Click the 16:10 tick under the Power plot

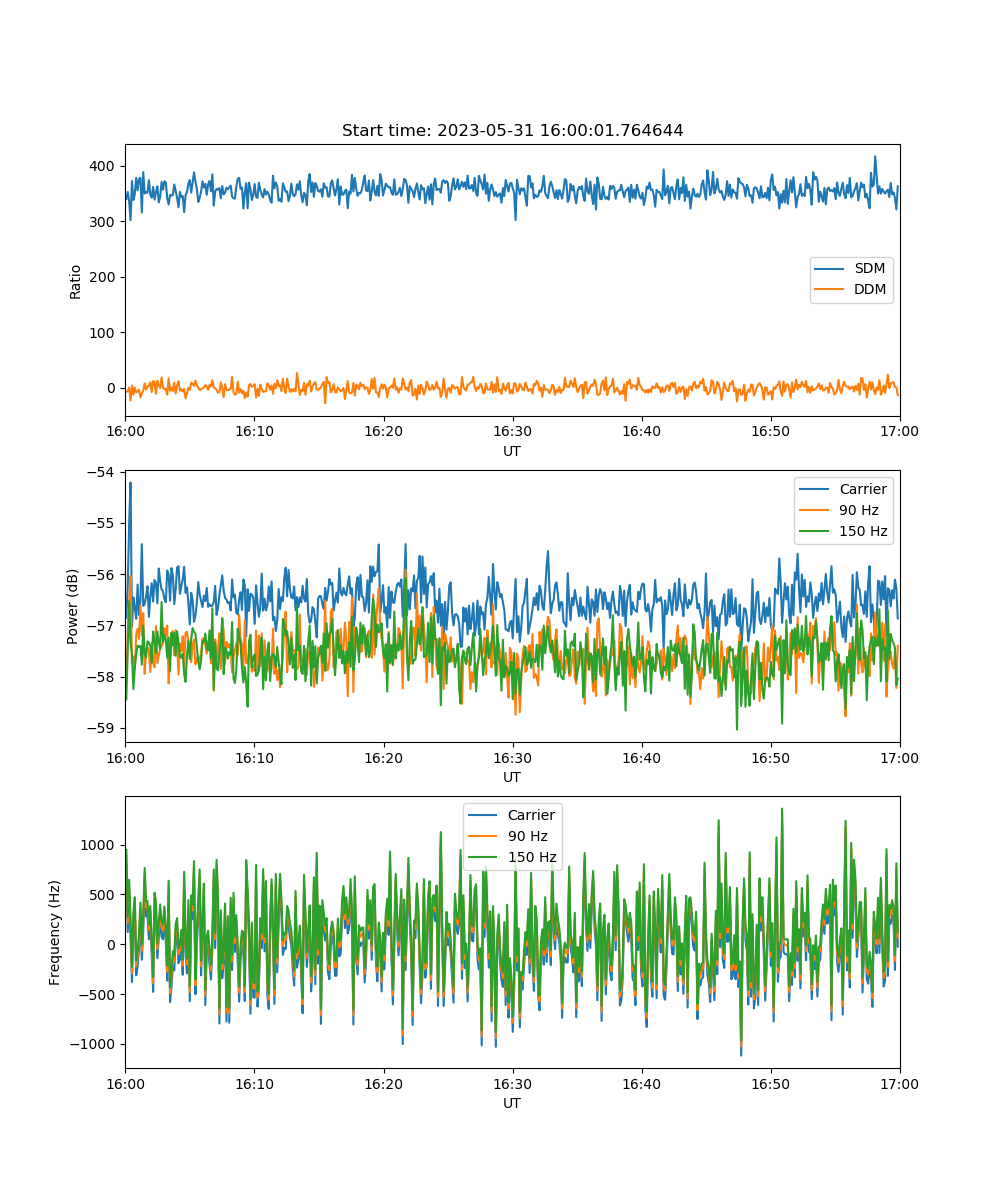(254, 757)
